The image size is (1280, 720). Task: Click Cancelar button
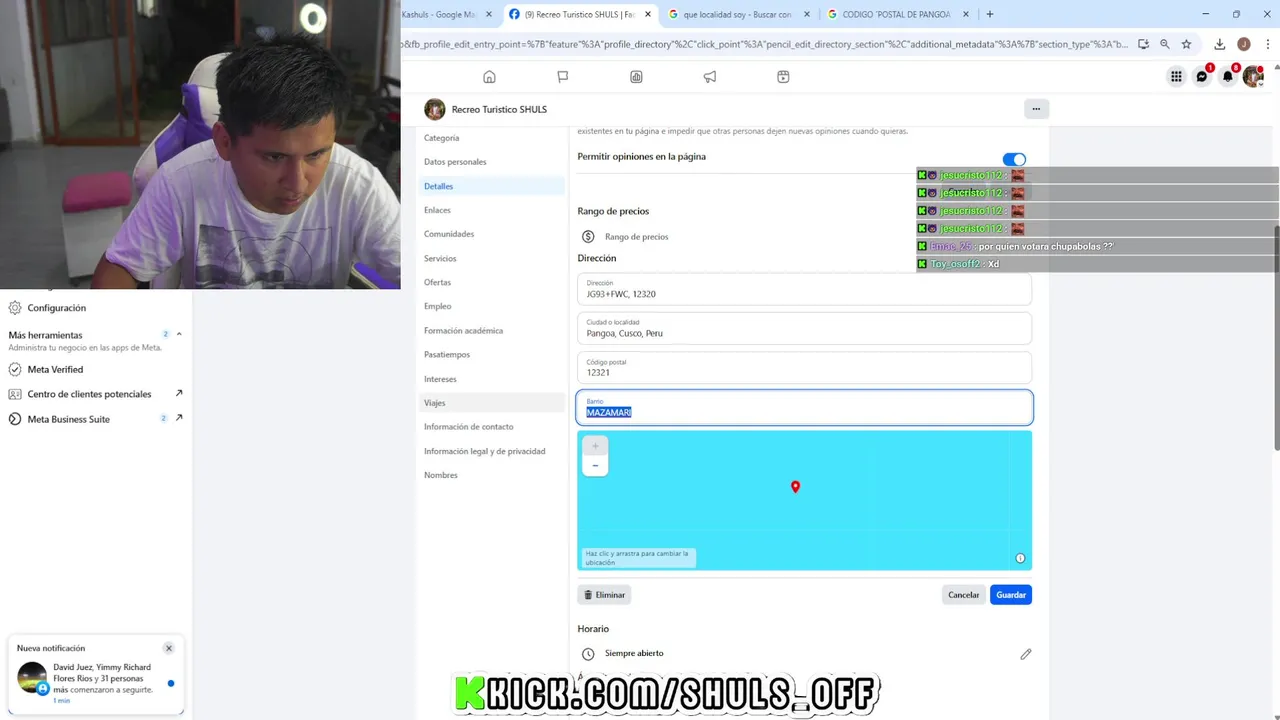pyautogui.click(x=964, y=595)
